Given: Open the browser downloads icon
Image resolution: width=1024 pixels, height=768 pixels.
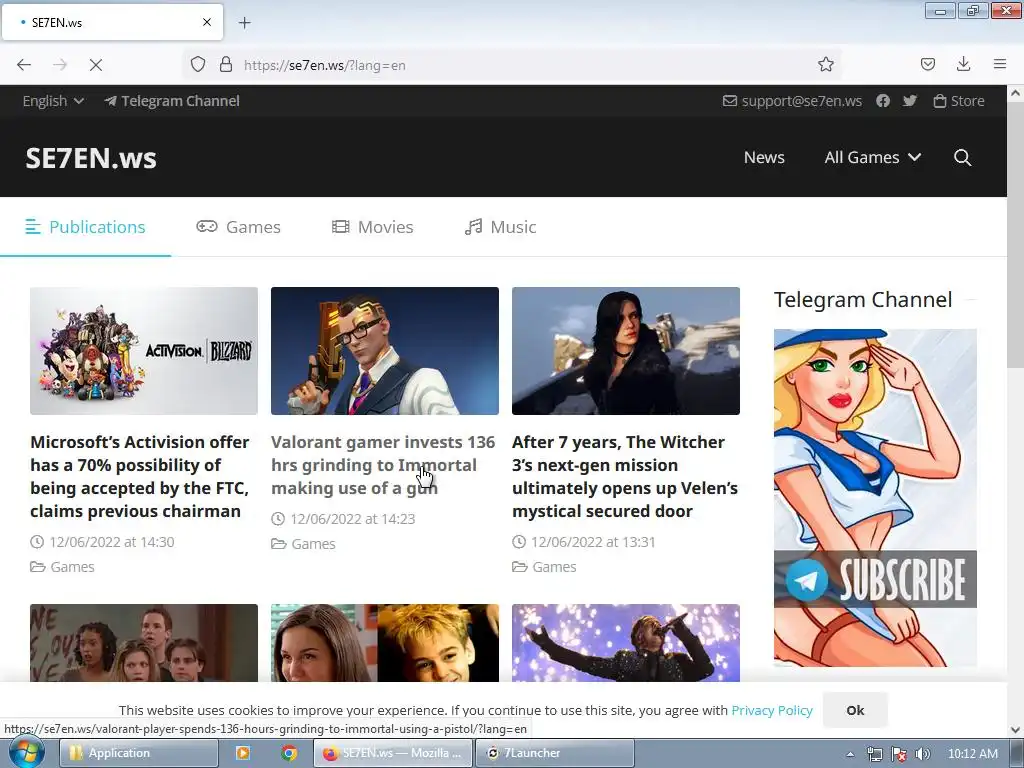Looking at the screenshot, I should coord(963,64).
